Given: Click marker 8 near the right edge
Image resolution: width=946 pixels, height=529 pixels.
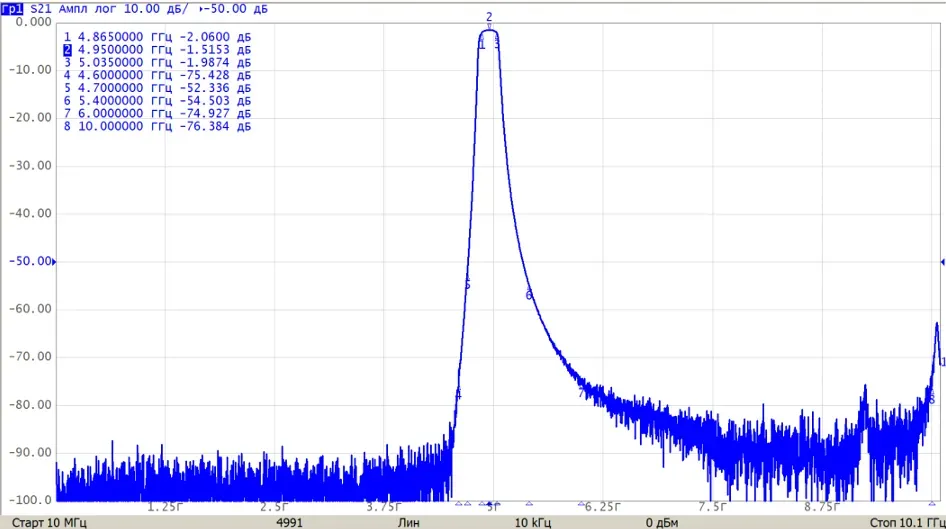Looking at the screenshot, I should point(932,399).
